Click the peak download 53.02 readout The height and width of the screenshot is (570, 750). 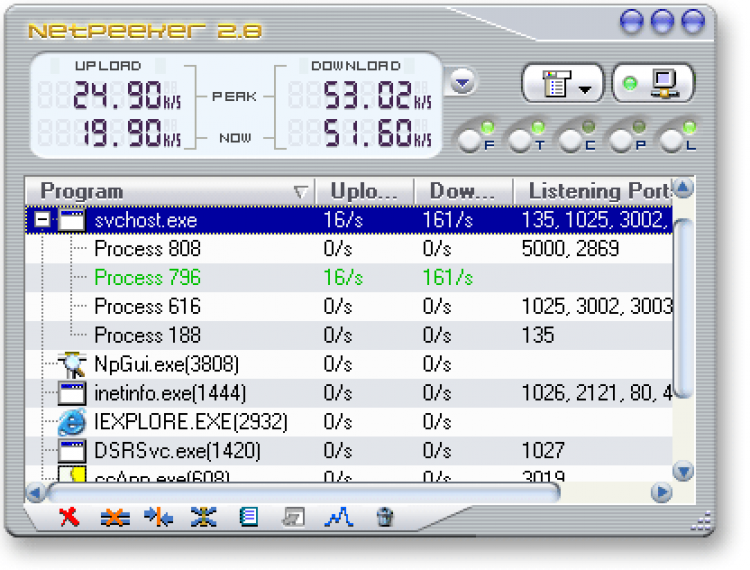377,95
